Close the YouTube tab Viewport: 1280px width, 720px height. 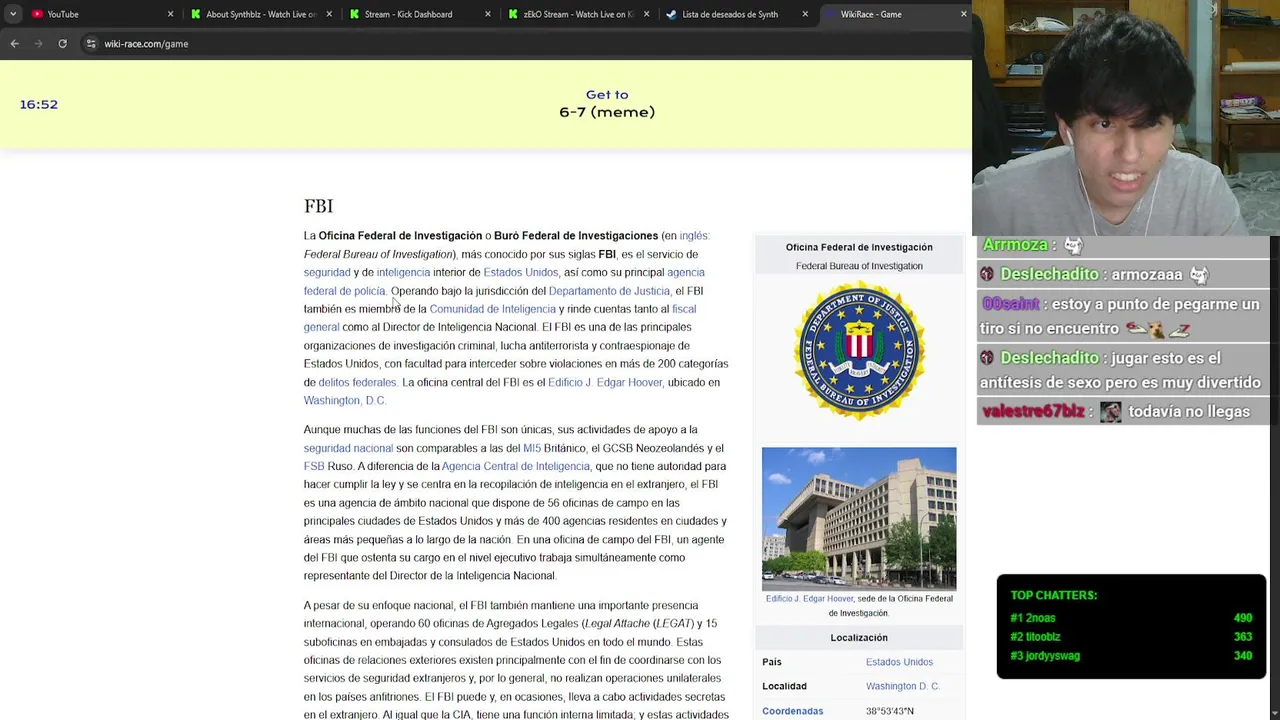point(170,14)
